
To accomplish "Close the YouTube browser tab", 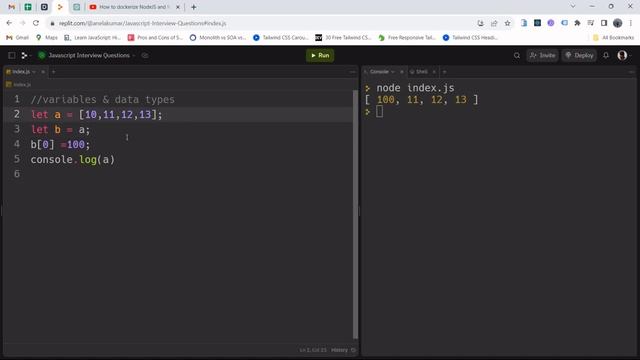I will tap(178, 7).
